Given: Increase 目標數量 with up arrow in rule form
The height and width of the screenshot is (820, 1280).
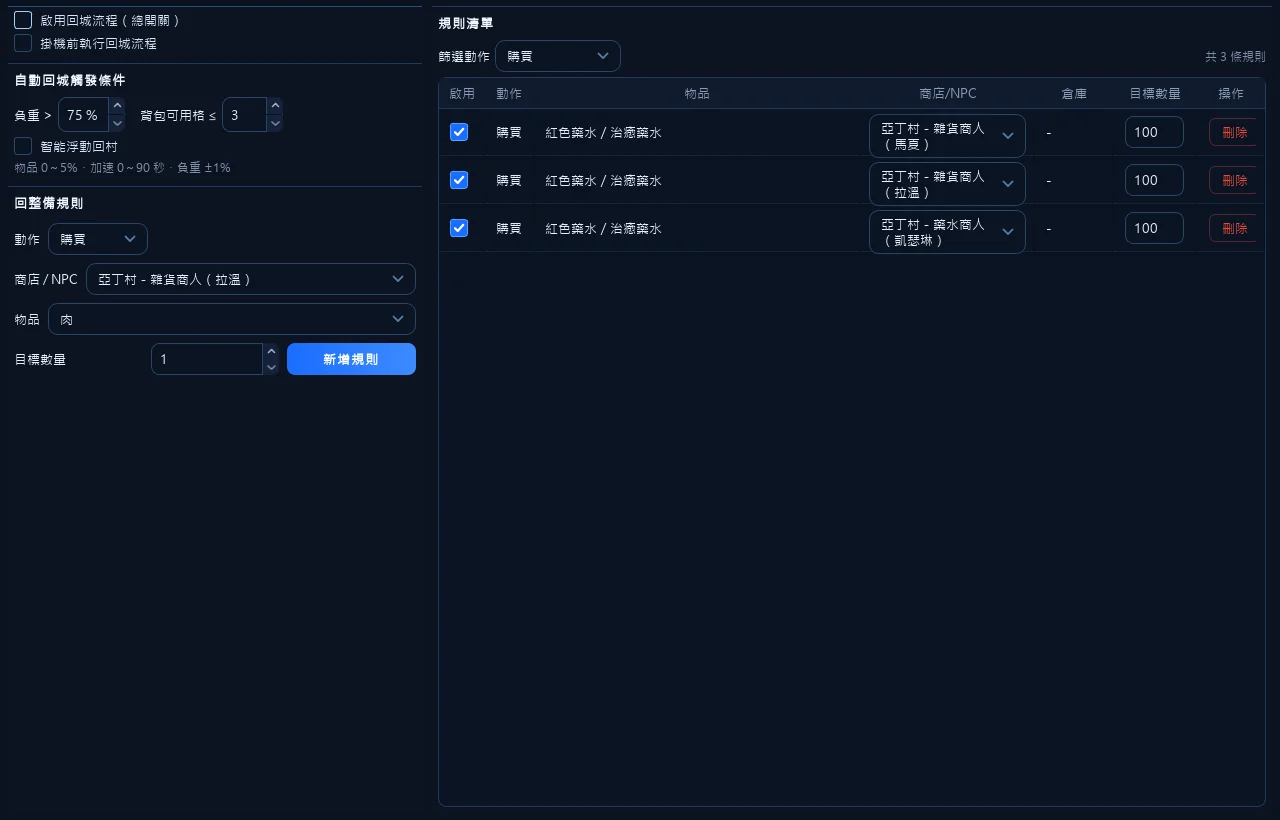Looking at the screenshot, I should pyautogui.click(x=271, y=351).
